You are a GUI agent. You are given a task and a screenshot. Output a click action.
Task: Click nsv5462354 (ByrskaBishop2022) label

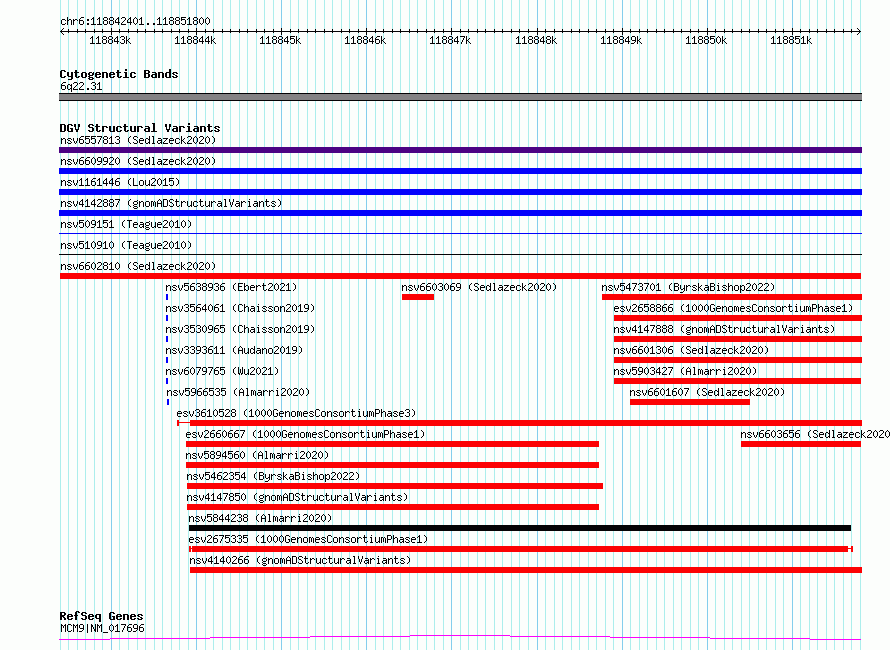click(x=274, y=476)
